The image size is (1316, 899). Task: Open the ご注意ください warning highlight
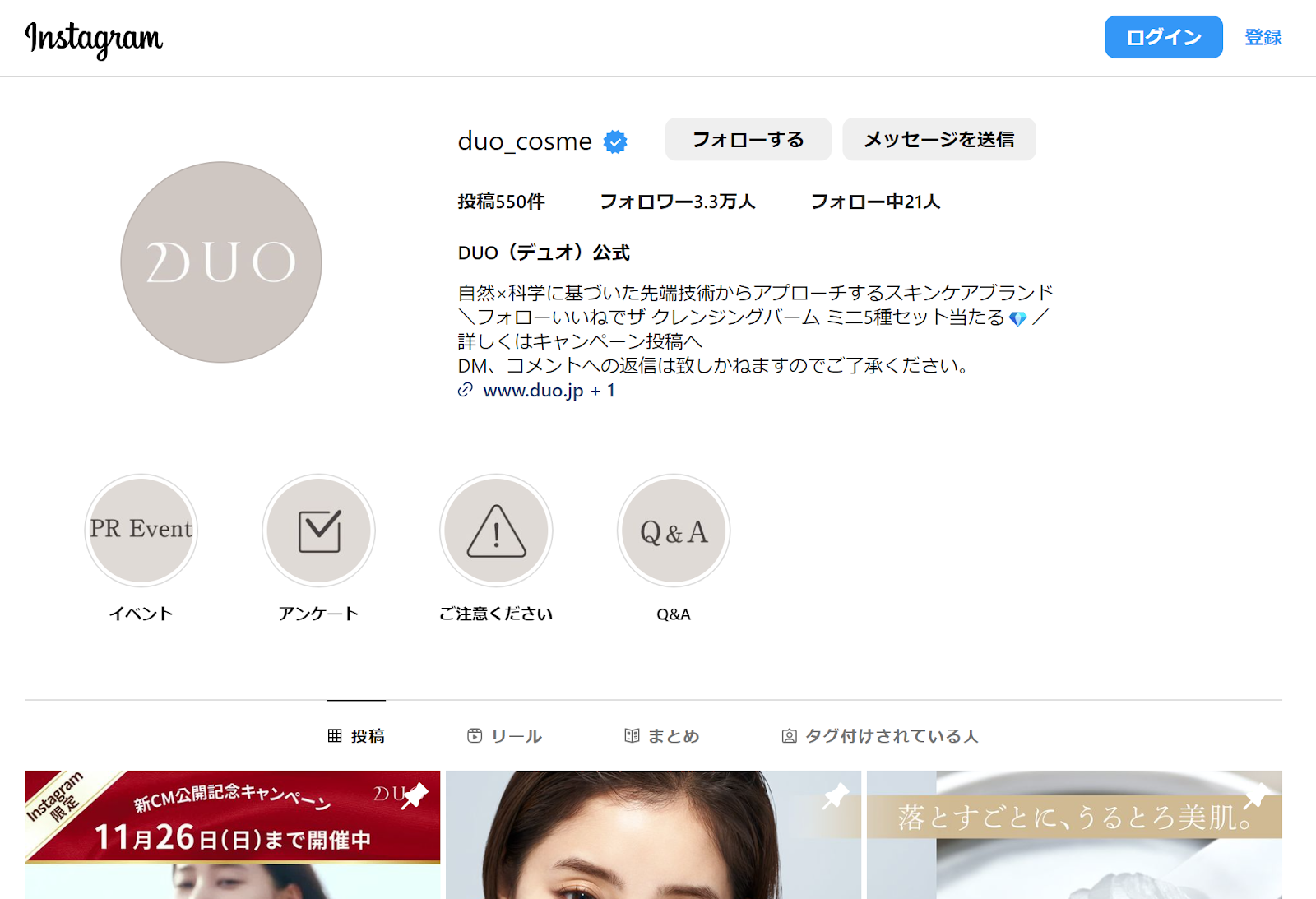point(496,531)
